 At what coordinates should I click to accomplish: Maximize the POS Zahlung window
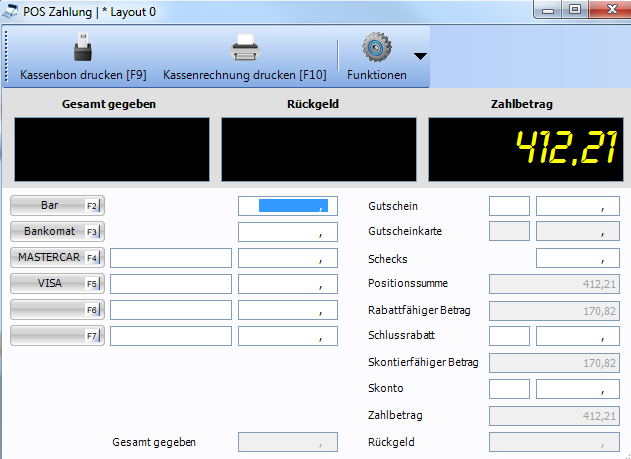tap(575, 11)
